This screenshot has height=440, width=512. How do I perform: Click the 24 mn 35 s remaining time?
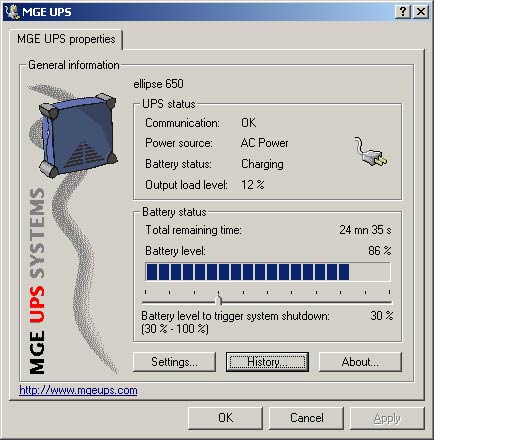click(365, 230)
